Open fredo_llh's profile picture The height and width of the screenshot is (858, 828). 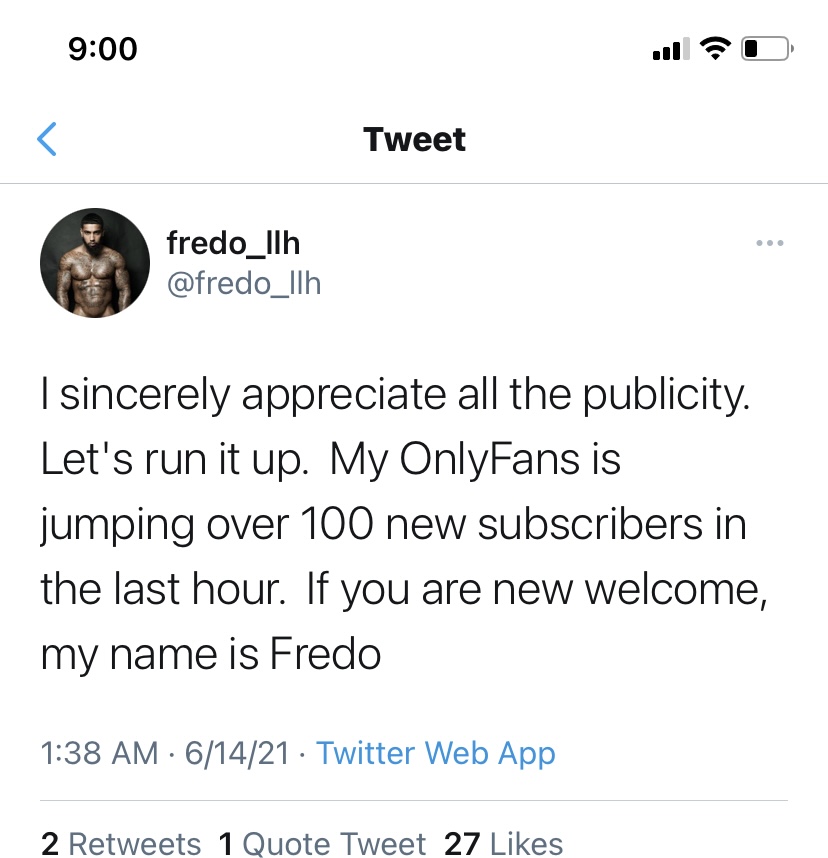click(94, 263)
